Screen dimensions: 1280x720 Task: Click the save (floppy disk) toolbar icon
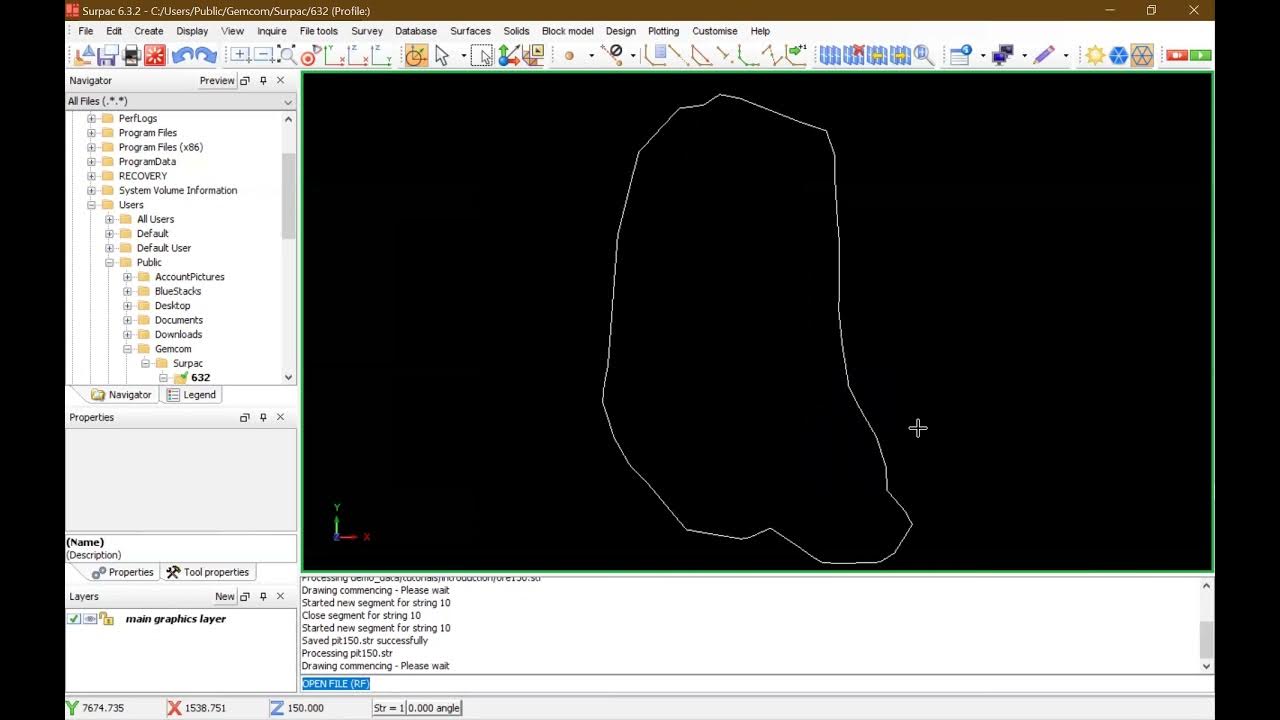pyautogui.click(x=108, y=56)
